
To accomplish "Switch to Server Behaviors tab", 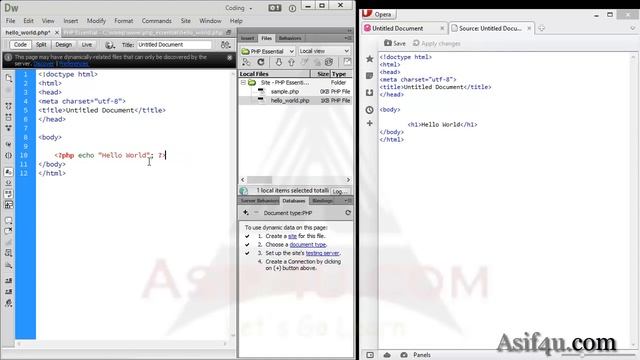I will click(259, 201).
